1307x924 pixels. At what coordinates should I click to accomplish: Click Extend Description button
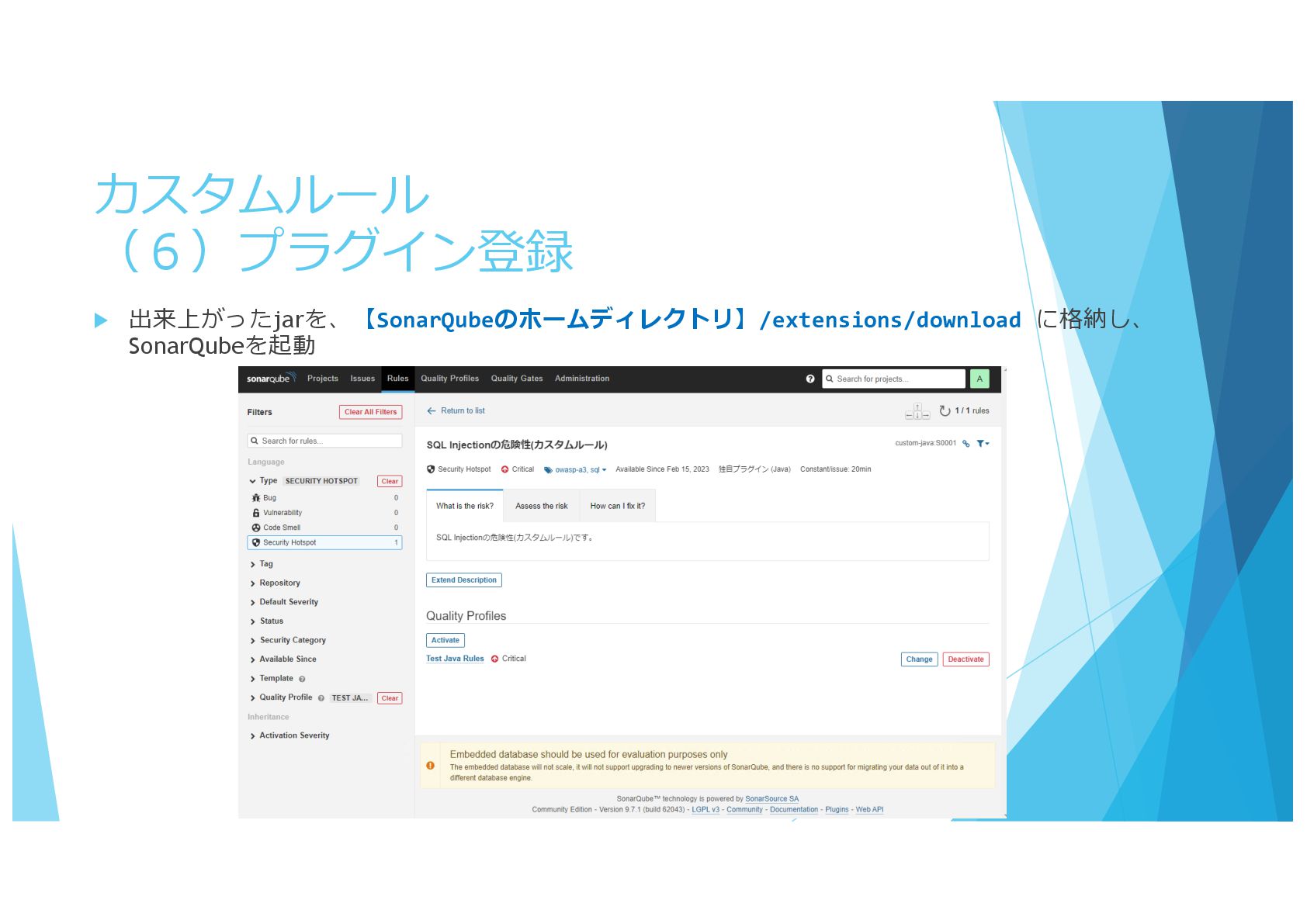[464, 580]
